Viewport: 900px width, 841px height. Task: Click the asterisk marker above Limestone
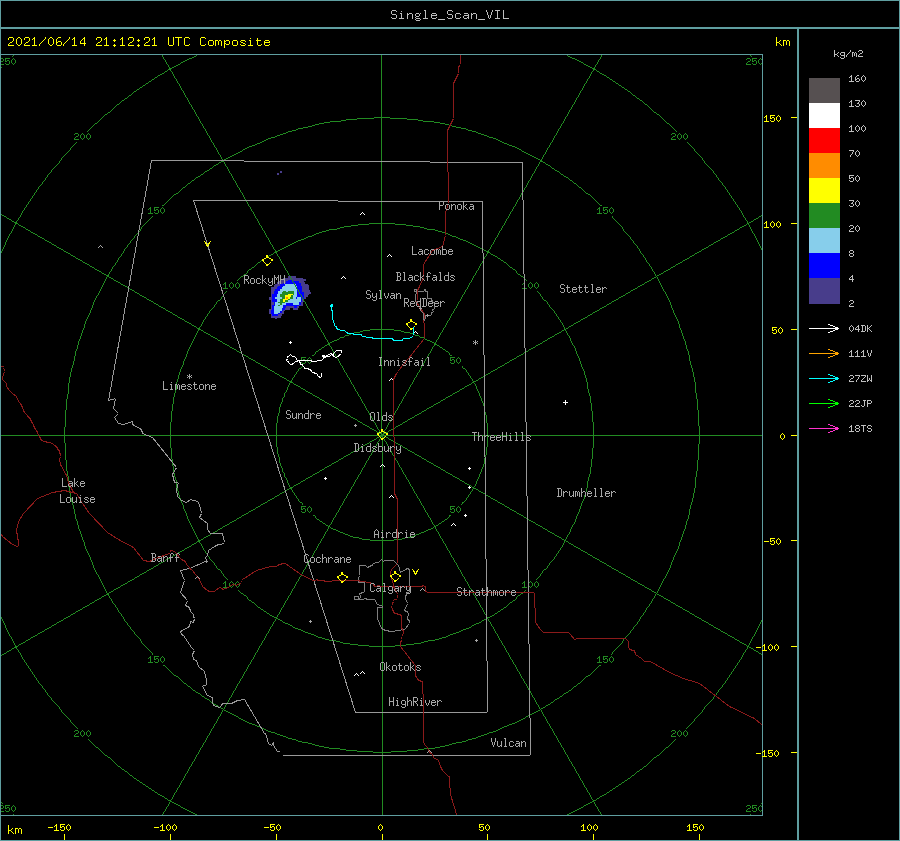coord(189,377)
